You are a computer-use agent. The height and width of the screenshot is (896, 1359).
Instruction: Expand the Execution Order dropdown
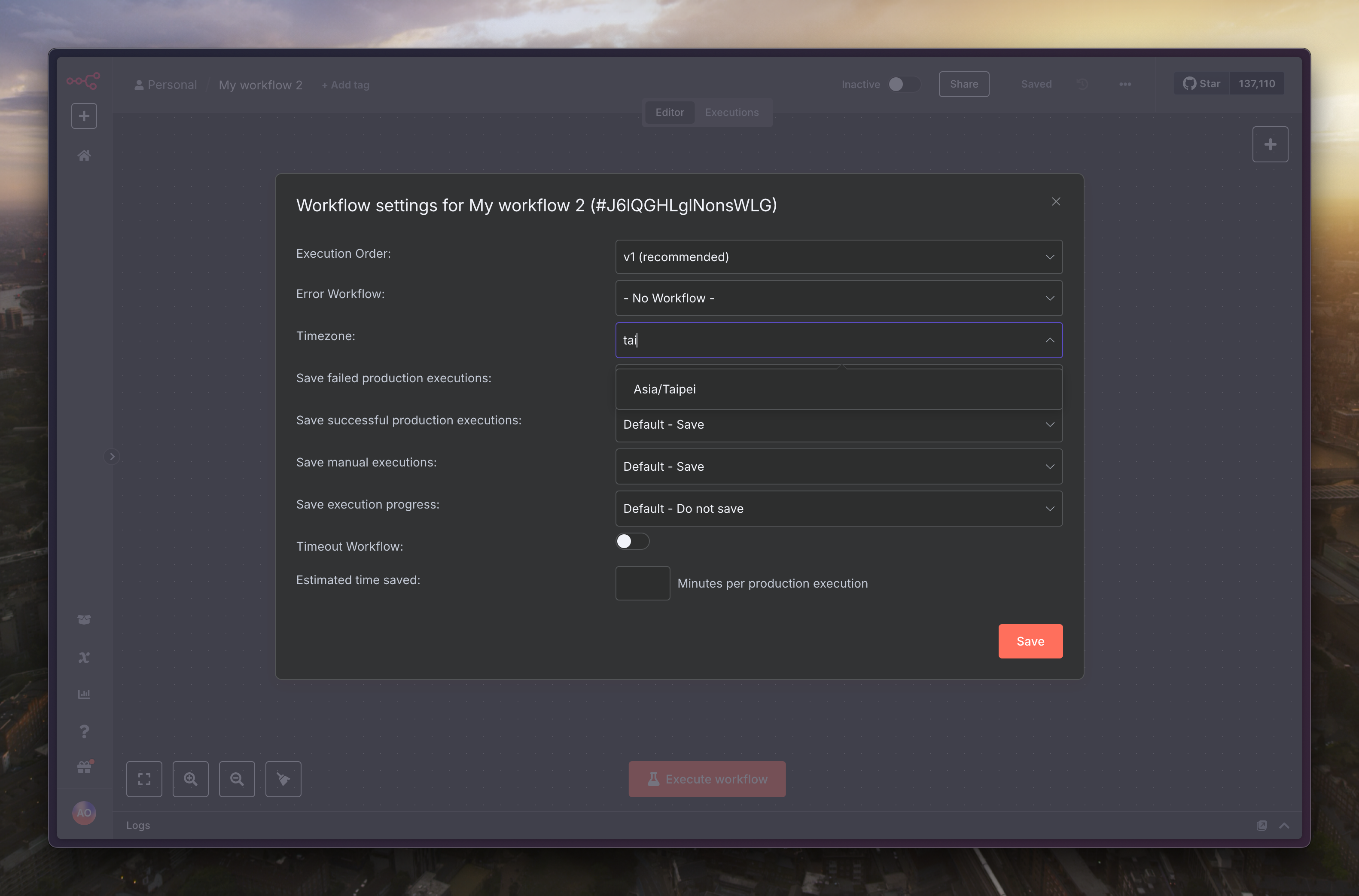838,257
